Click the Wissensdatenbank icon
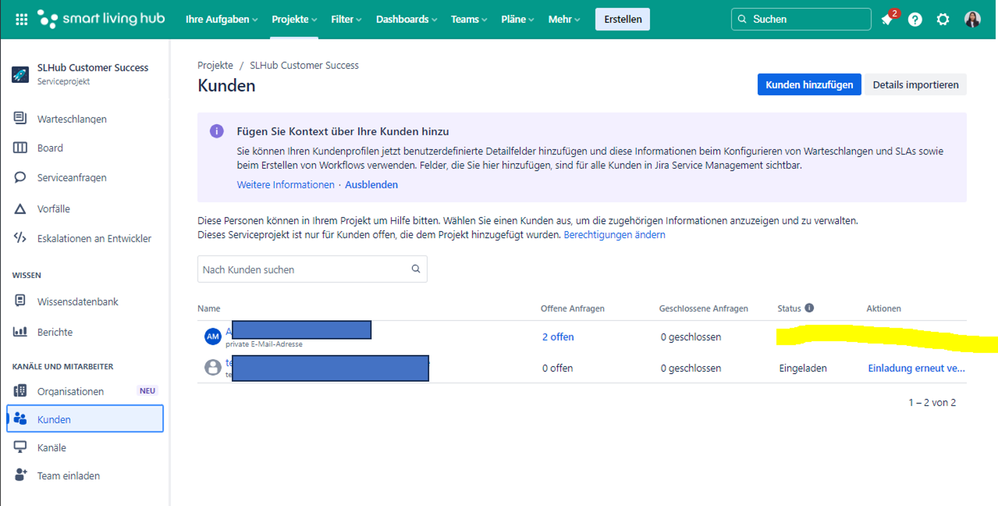The image size is (998, 506). [x=20, y=301]
